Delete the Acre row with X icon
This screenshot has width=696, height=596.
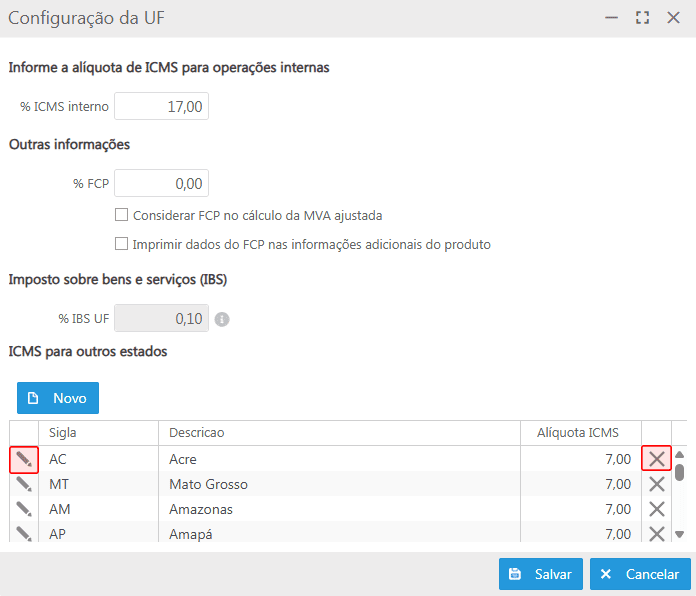[x=656, y=459]
